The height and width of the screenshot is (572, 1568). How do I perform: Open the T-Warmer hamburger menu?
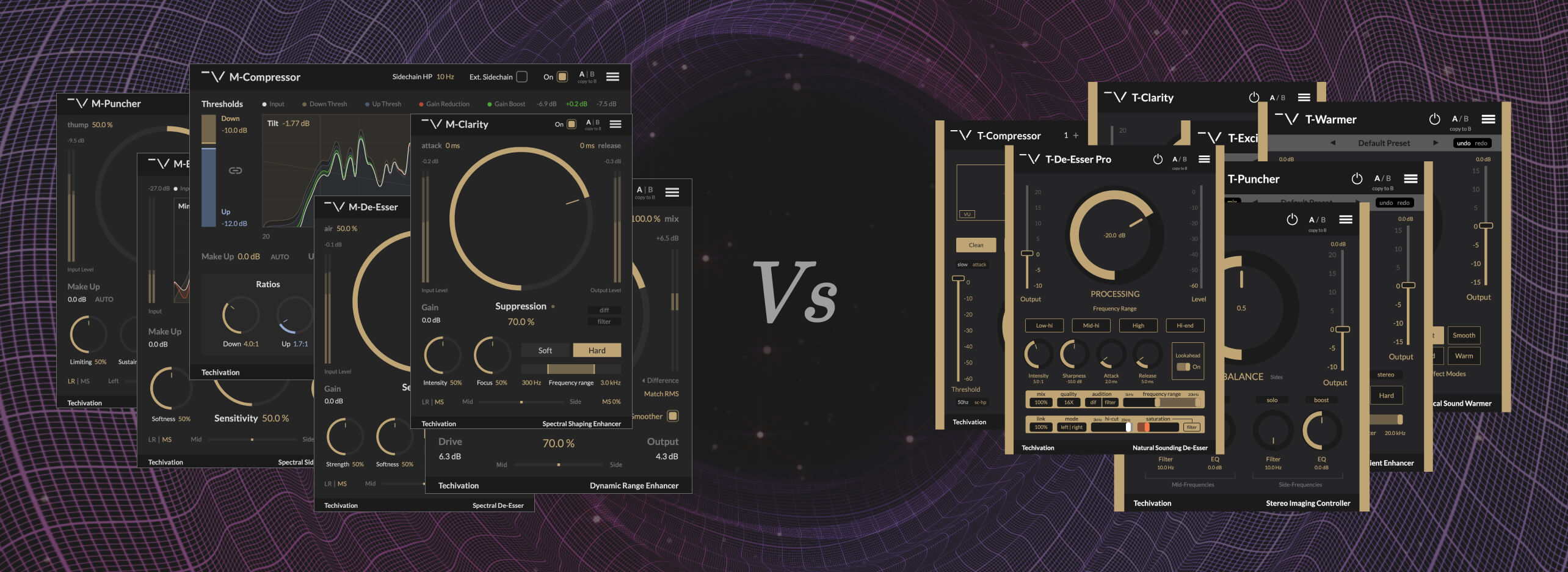(x=1488, y=119)
